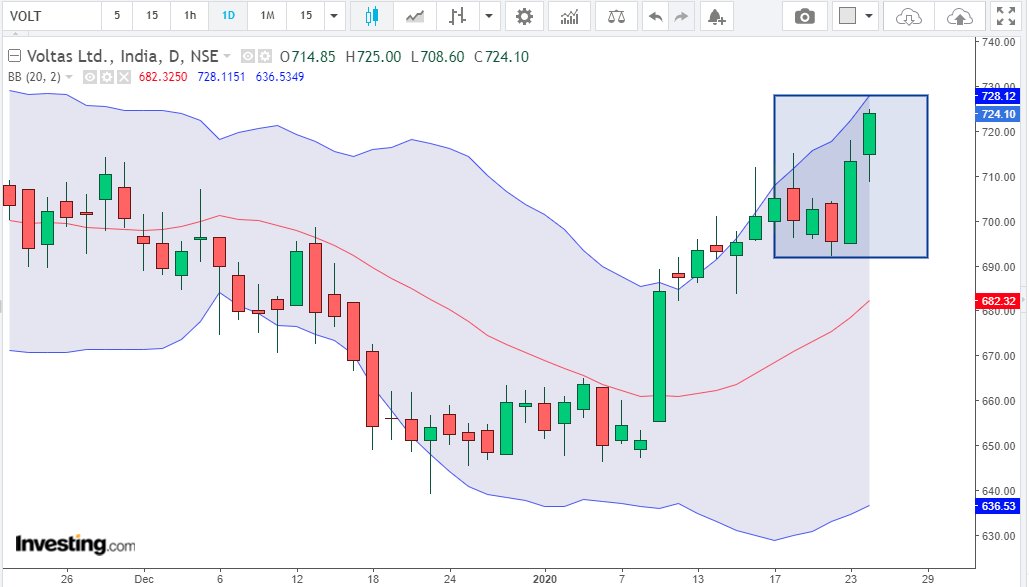Image resolution: width=1029 pixels, height=587 pixels.
Task: Open Voltas series settings gear in legend
Action: pos(264,56)
